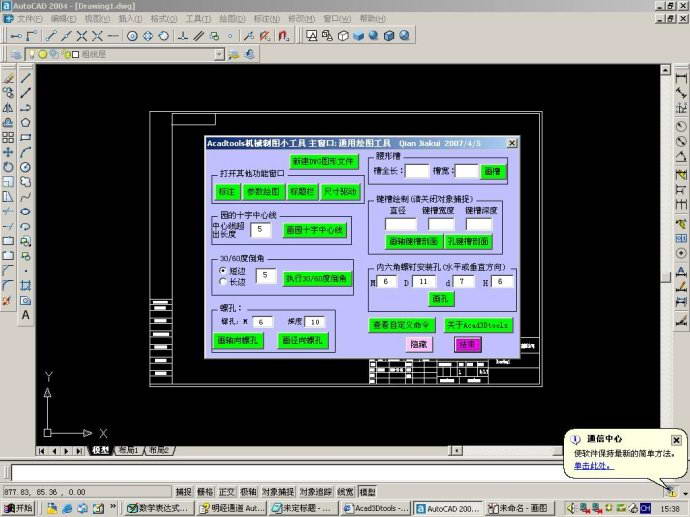Screen dimensions: 690x517
Task: Click the 槽全长 input field
Action: pos(417,171)
